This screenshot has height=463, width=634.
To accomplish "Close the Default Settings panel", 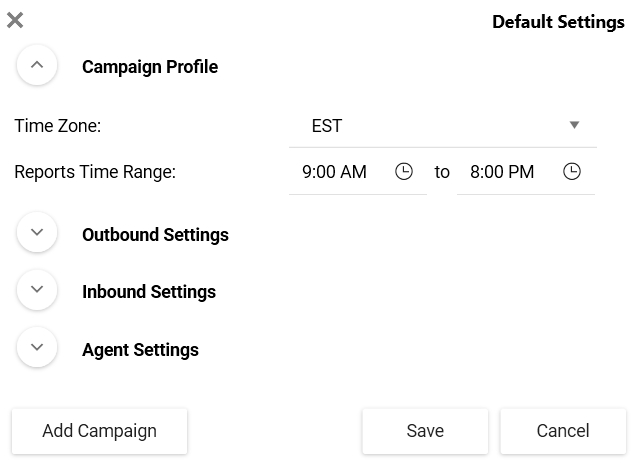I will tap(15, 20).
